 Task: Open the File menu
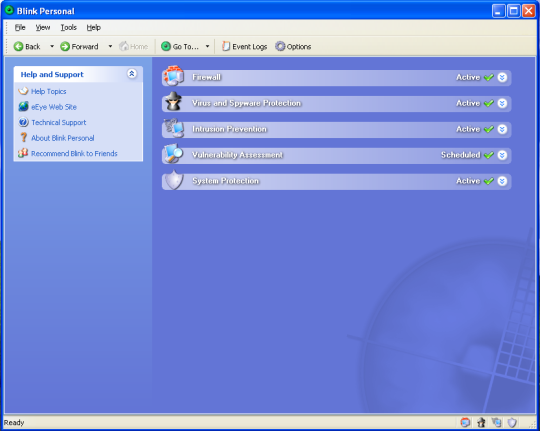[20, 27]
